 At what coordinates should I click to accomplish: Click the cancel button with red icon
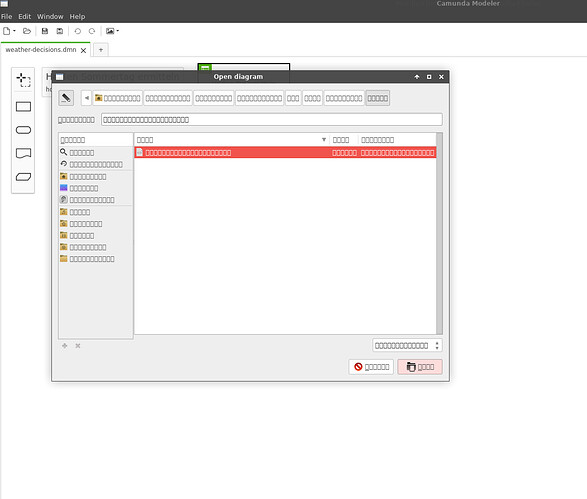371,367
